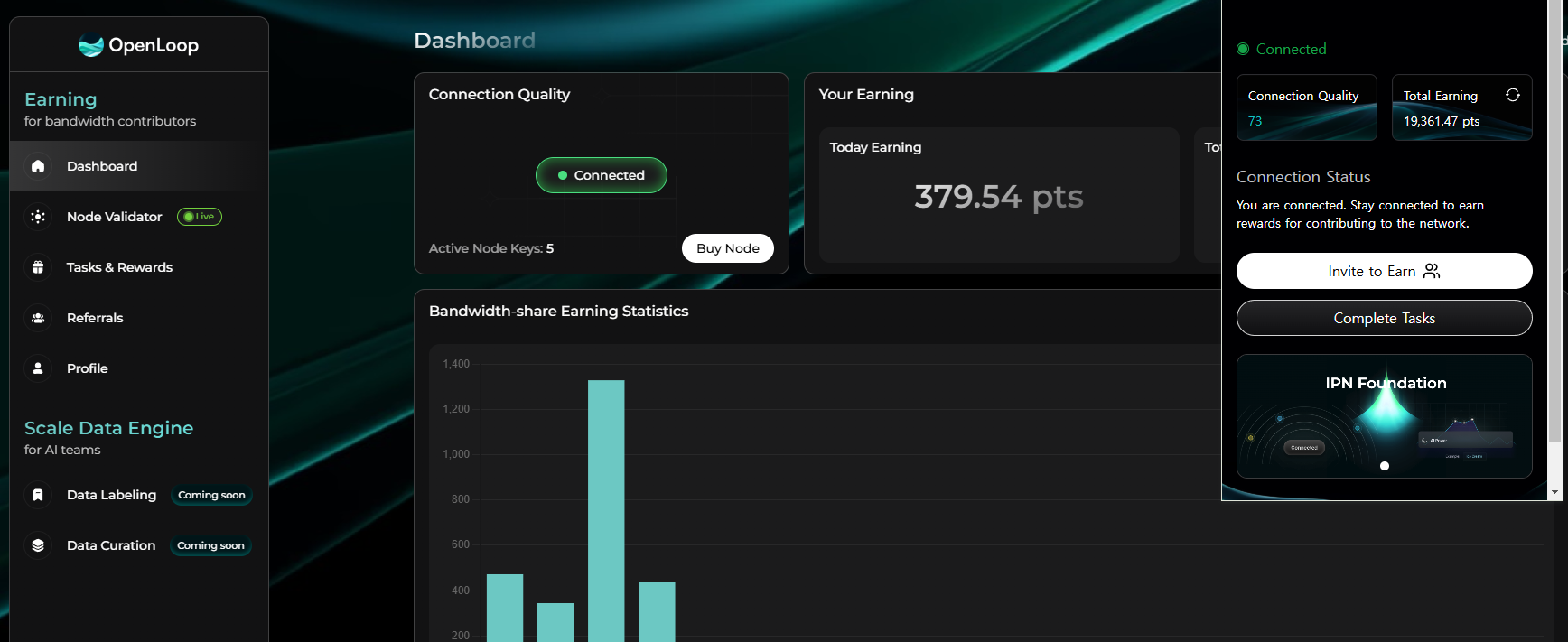The height and width of the screenshot is (642, 1568).
Task: Click the Tasks & Rewards gift icon
Action: coord(38,267)
